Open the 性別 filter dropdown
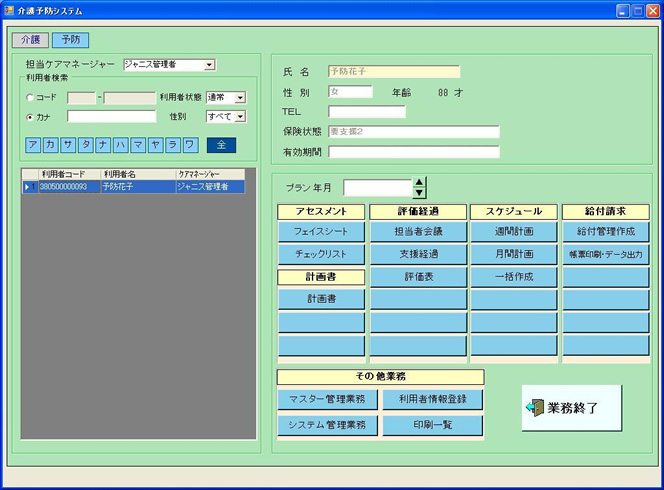The height and width of the screenshot is (490, 664). pos(240,117)
